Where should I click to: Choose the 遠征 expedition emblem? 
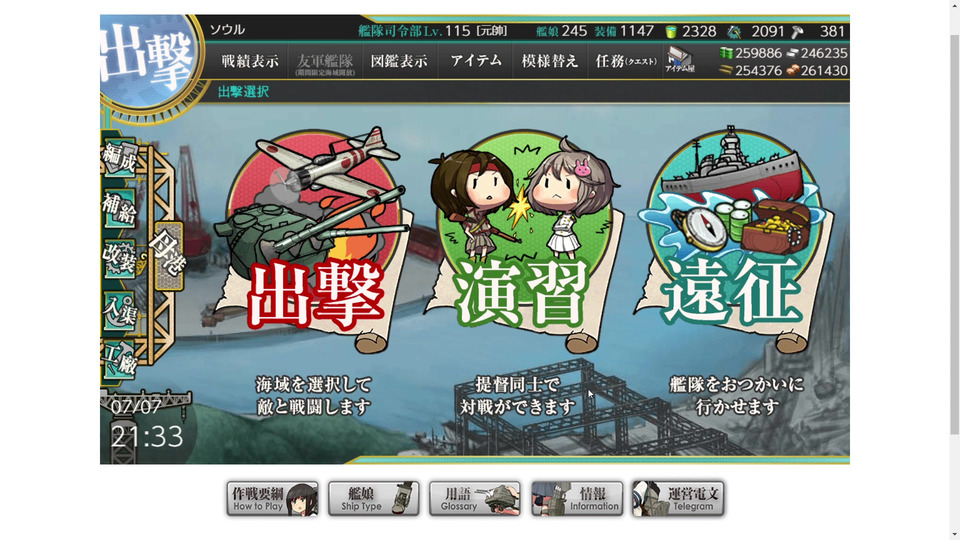[x=733, y=239]
